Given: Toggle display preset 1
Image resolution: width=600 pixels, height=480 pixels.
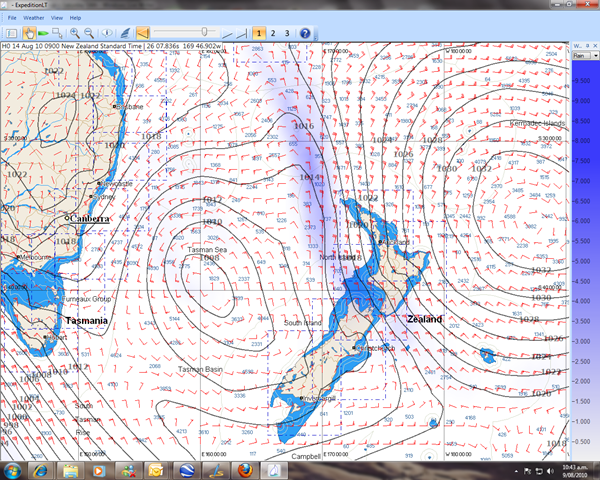Looking at the screenshot, I should [x=259, y=33].
